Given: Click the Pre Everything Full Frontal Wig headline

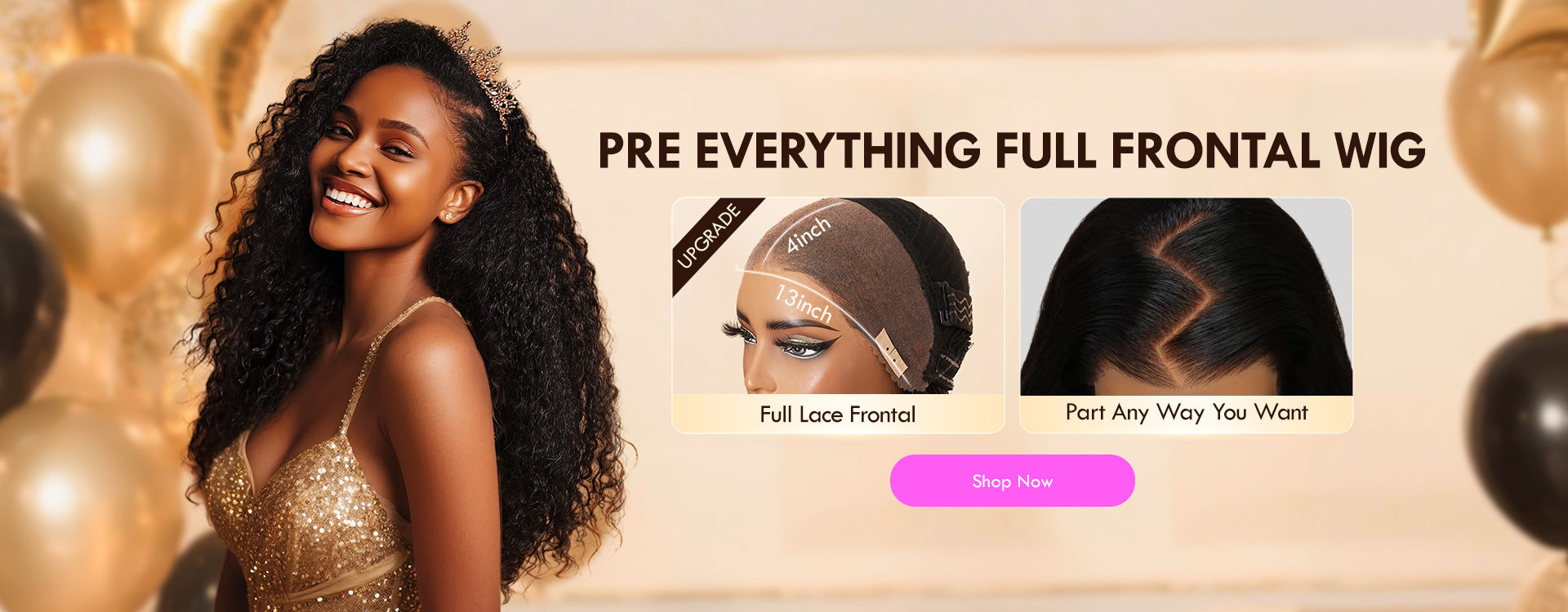Looking at the screenshot, I should click(x=1012, y=151).
